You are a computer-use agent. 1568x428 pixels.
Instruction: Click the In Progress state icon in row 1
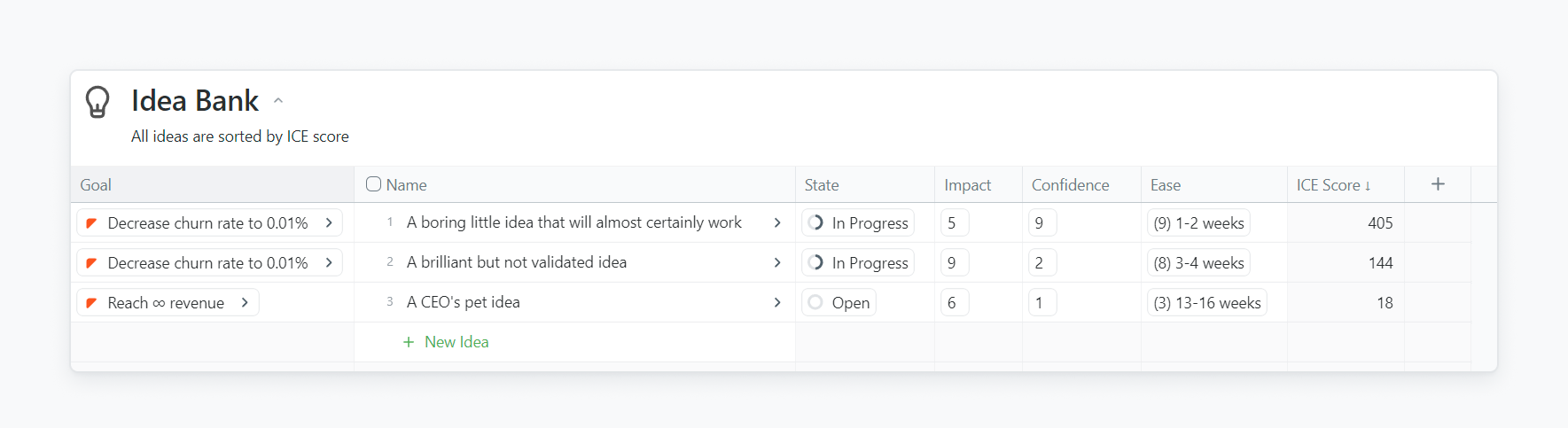pyautogui.click(x=815, y=222)
